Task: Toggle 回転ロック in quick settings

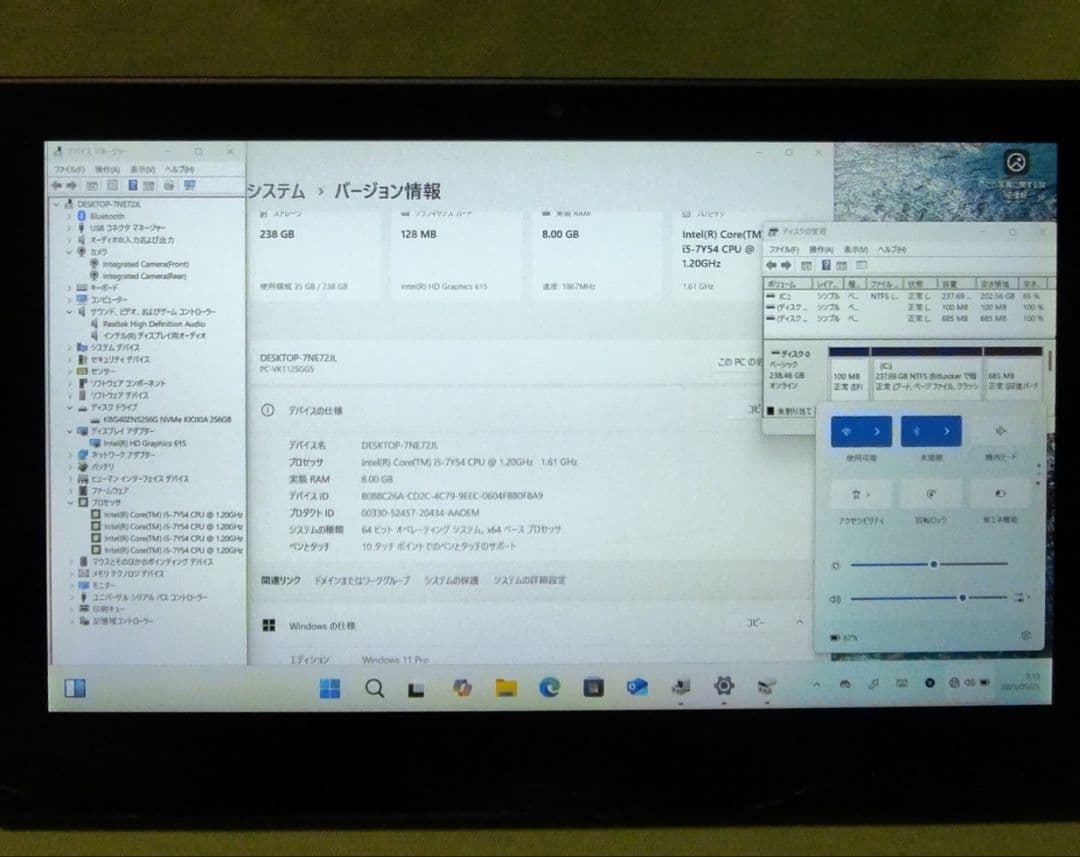Action: [x=931, y=493]
